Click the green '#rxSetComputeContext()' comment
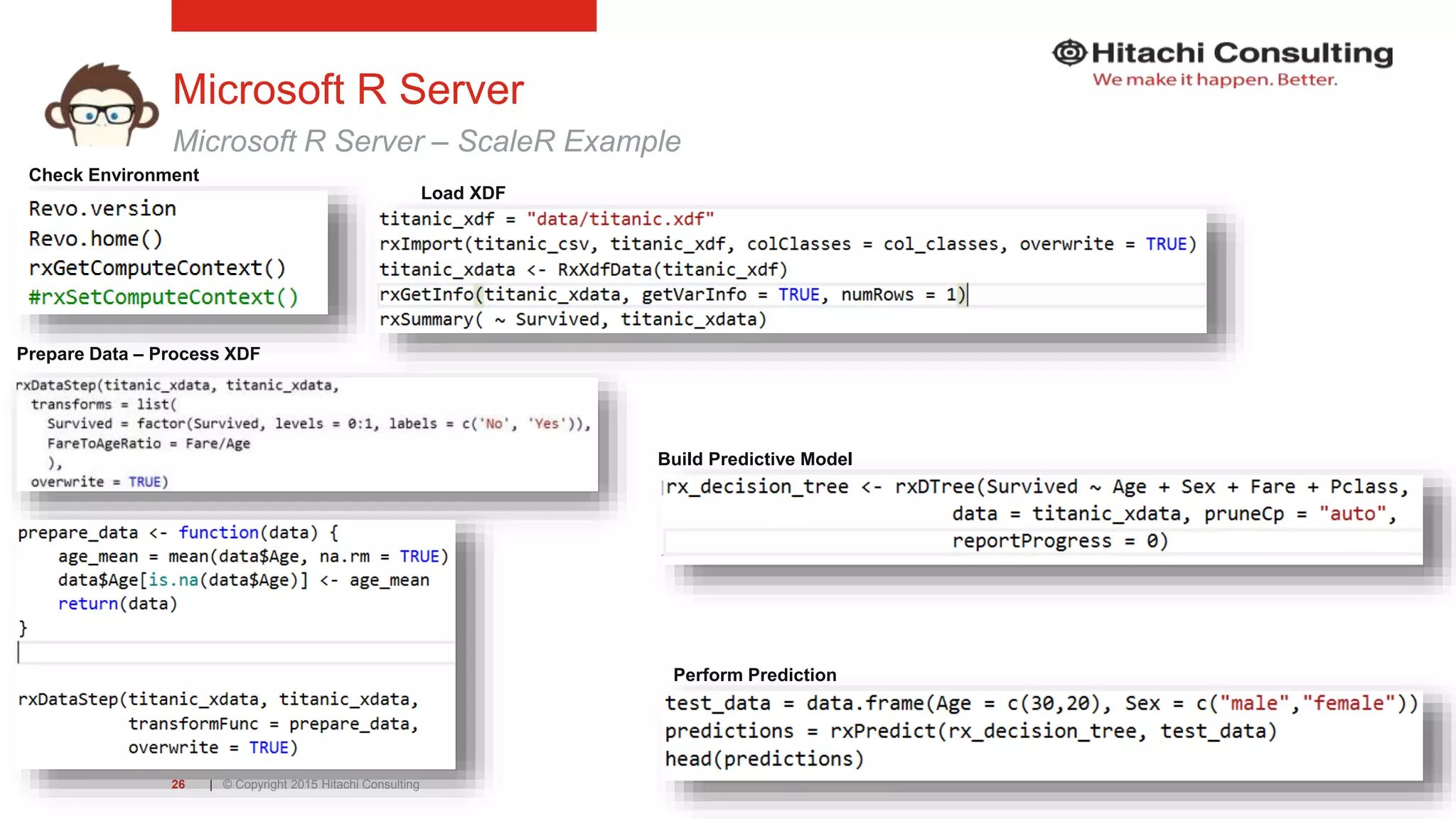 164,297
